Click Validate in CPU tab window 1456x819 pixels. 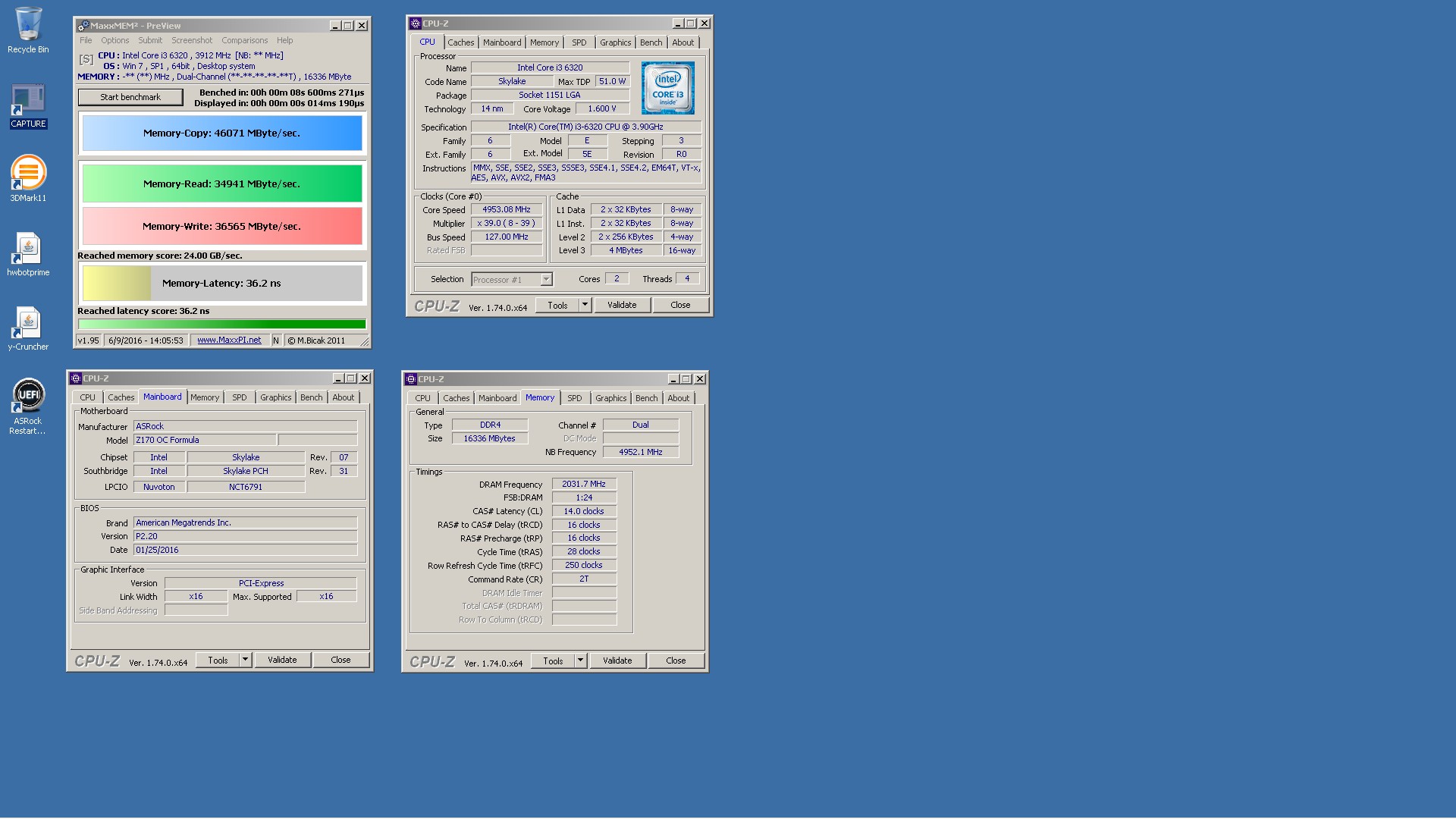[x=622, y=305]
